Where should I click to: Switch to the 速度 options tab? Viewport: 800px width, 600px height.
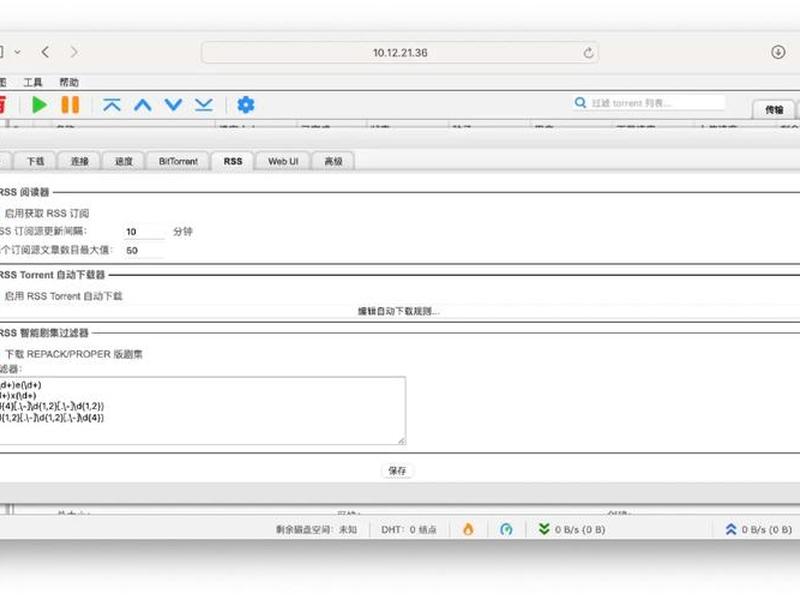(x=123, y=161)
